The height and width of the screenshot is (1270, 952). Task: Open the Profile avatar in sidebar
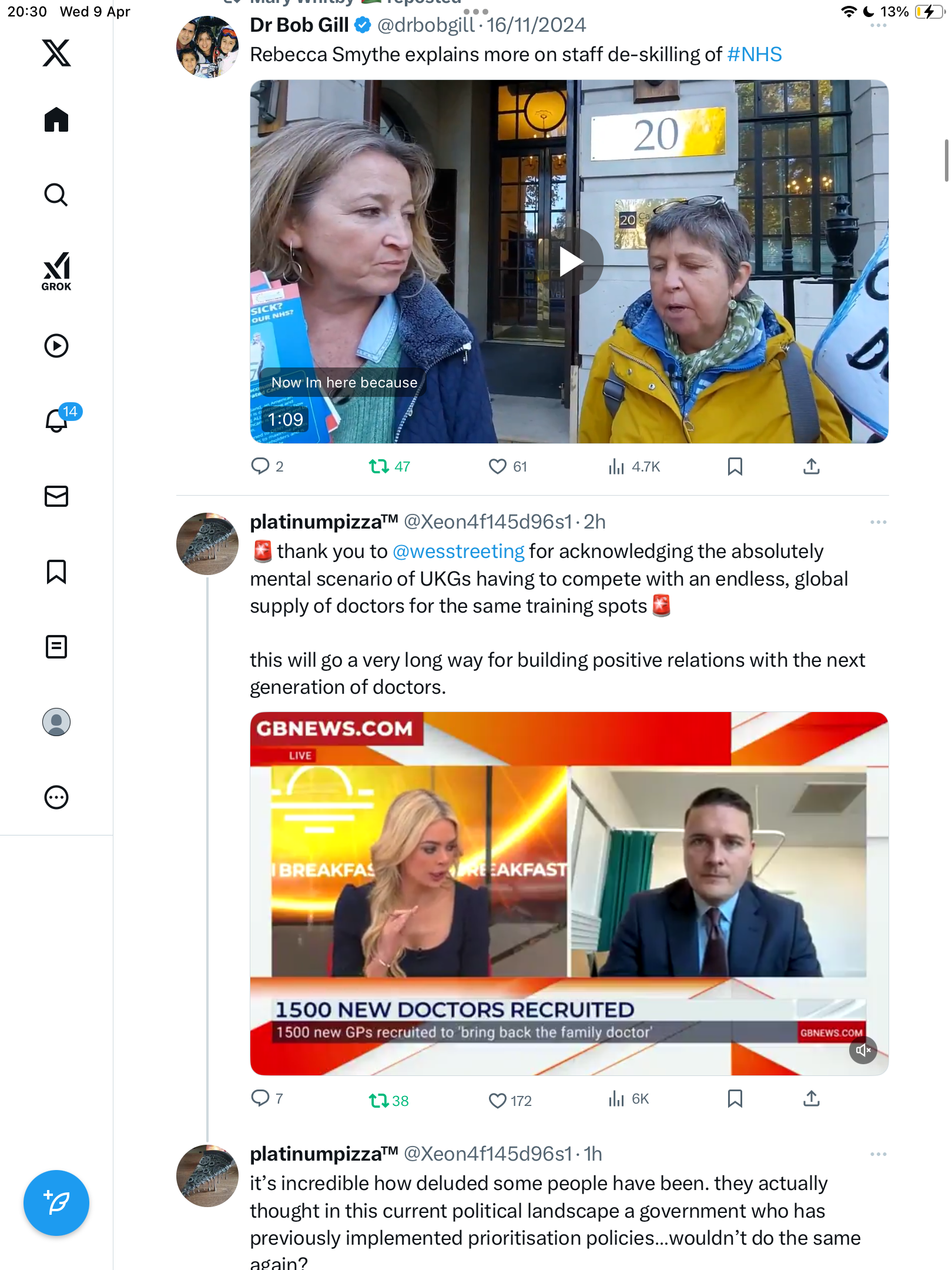[56, 722]
